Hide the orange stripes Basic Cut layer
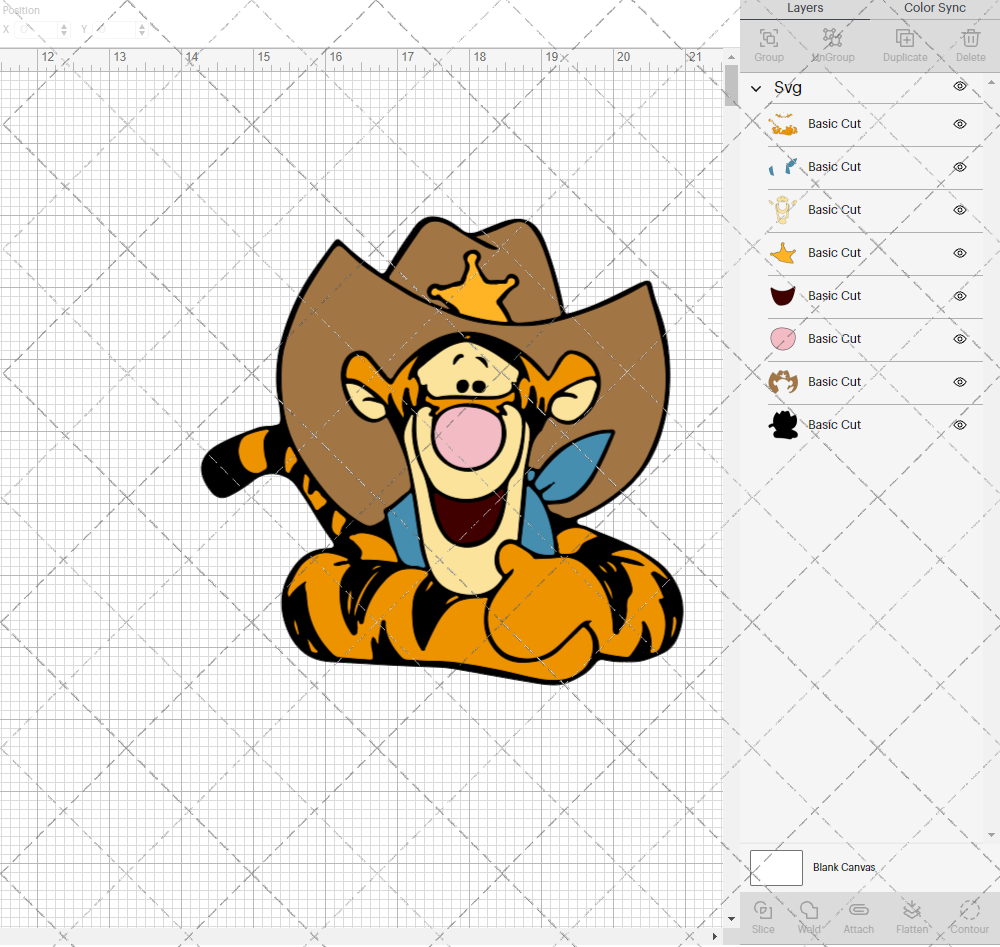 pos(960,124)
